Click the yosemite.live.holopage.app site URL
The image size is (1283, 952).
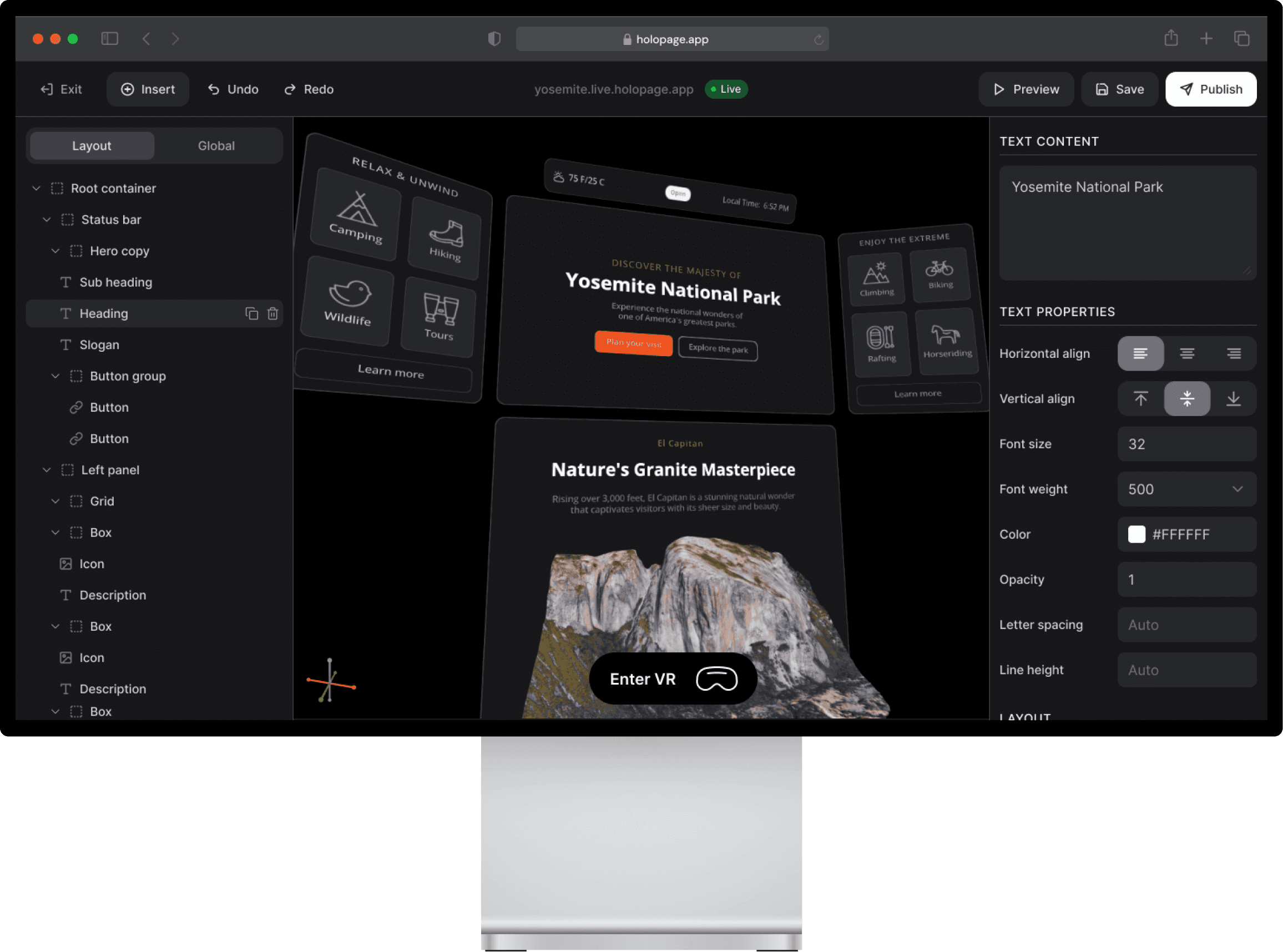point(613,89)
